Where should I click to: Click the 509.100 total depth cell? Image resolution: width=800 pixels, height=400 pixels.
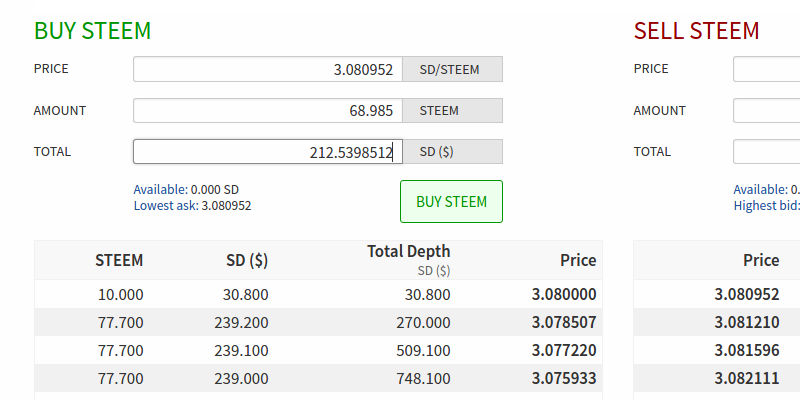coord(423,351)
